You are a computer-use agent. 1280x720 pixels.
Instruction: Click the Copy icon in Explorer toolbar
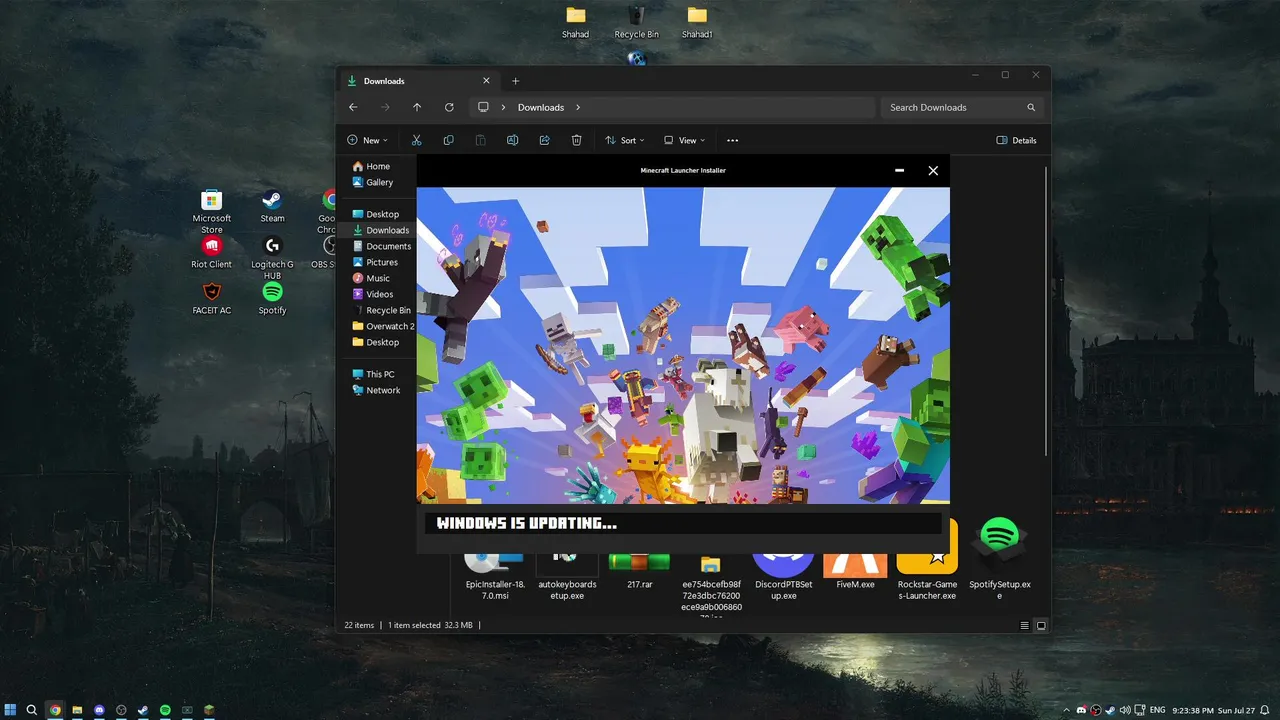pos(448,140)
